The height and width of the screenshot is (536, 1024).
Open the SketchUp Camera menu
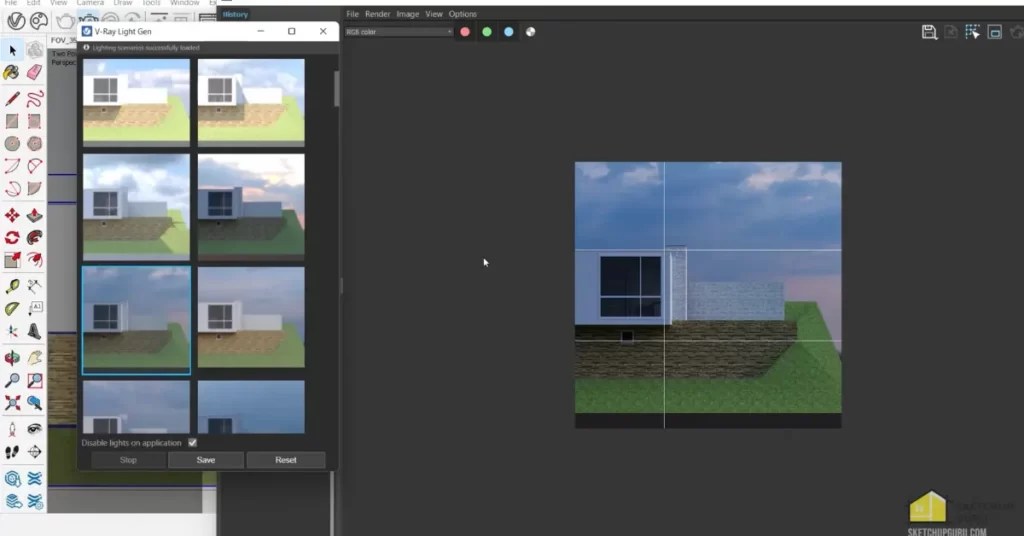click(x=90, y=3)
